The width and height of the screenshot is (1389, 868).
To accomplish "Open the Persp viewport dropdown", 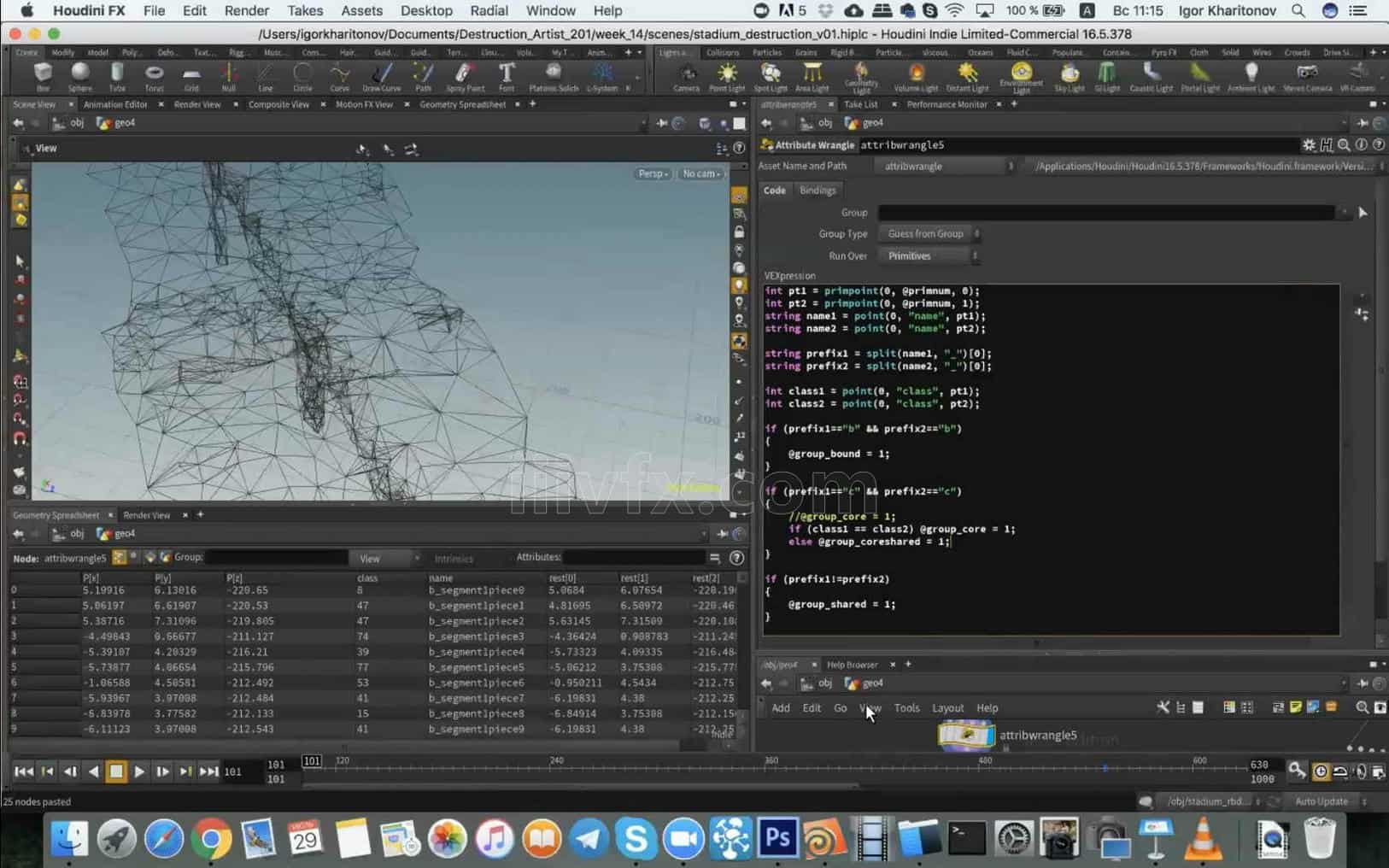I will click(x=653, y=173).
